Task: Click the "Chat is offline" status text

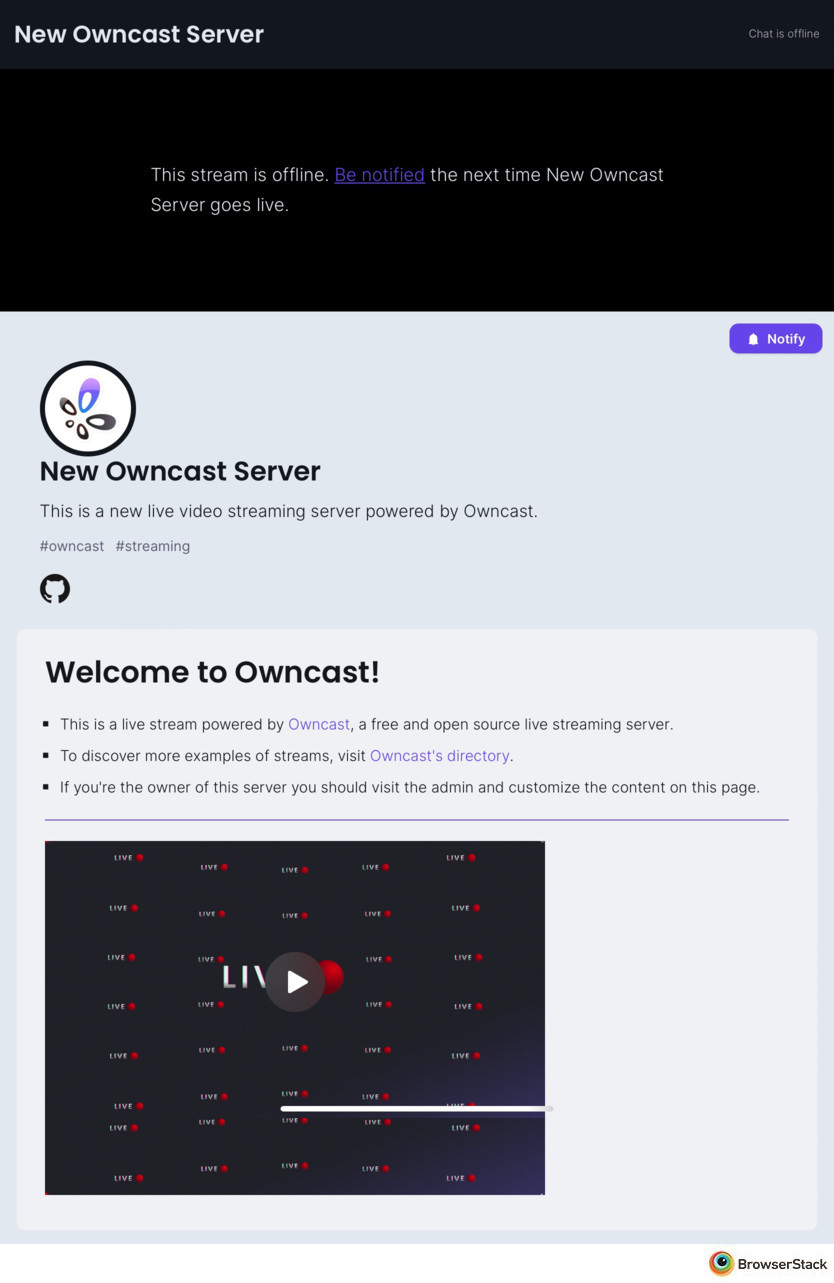Action: point(784,34)
